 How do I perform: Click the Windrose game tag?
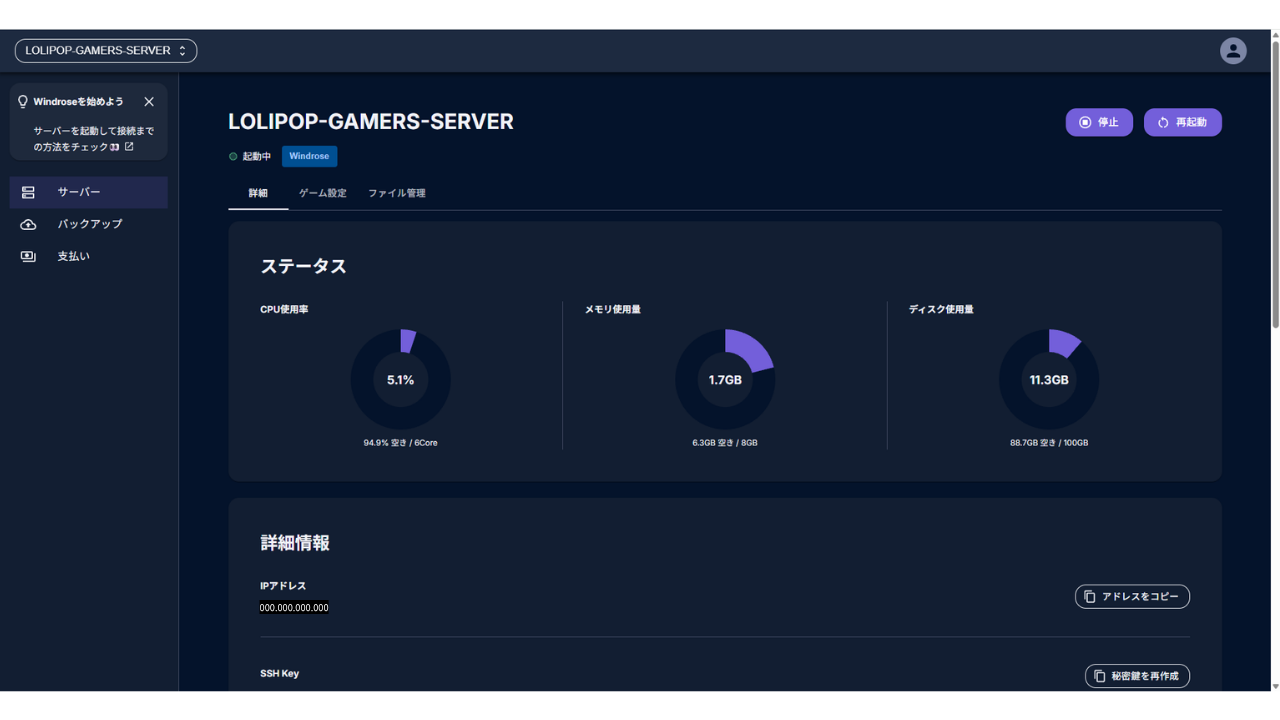[309, 156]
